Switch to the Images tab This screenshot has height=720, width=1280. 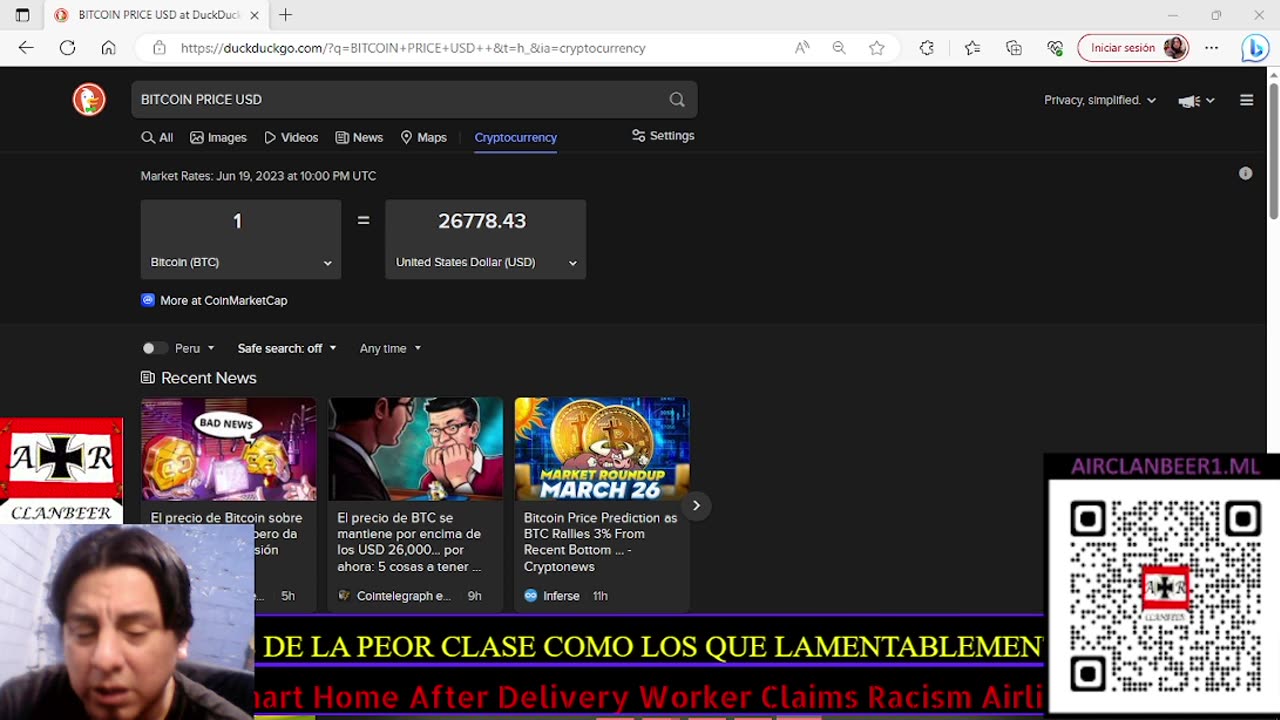218,138
